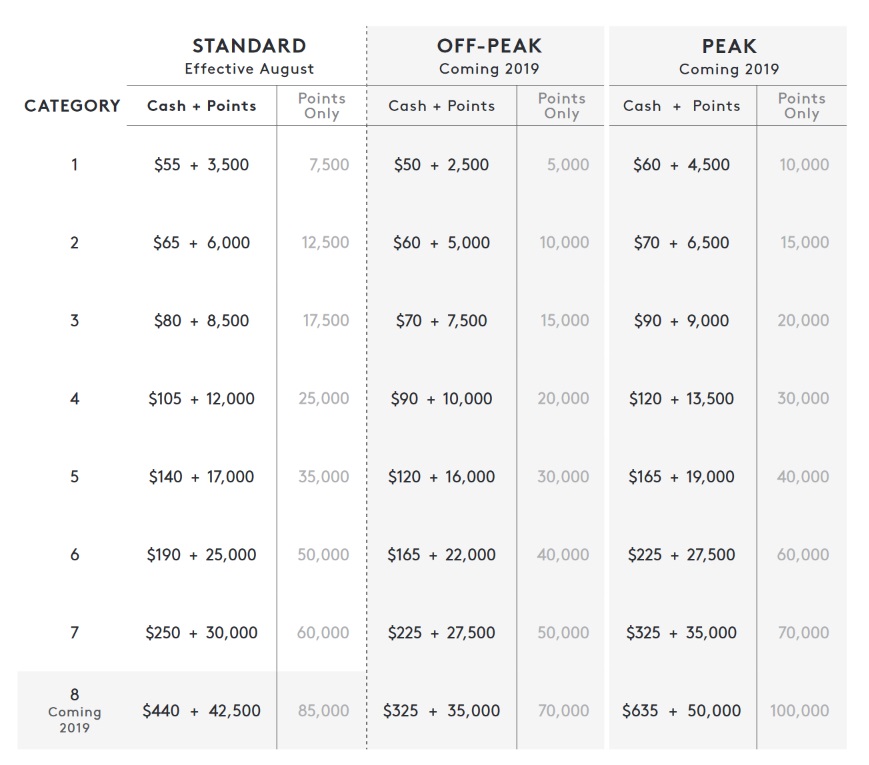The height and width of the screenshot is (765, 869).
Task: Select the '$55 + 3,500' cell
Action: [201, 165]
